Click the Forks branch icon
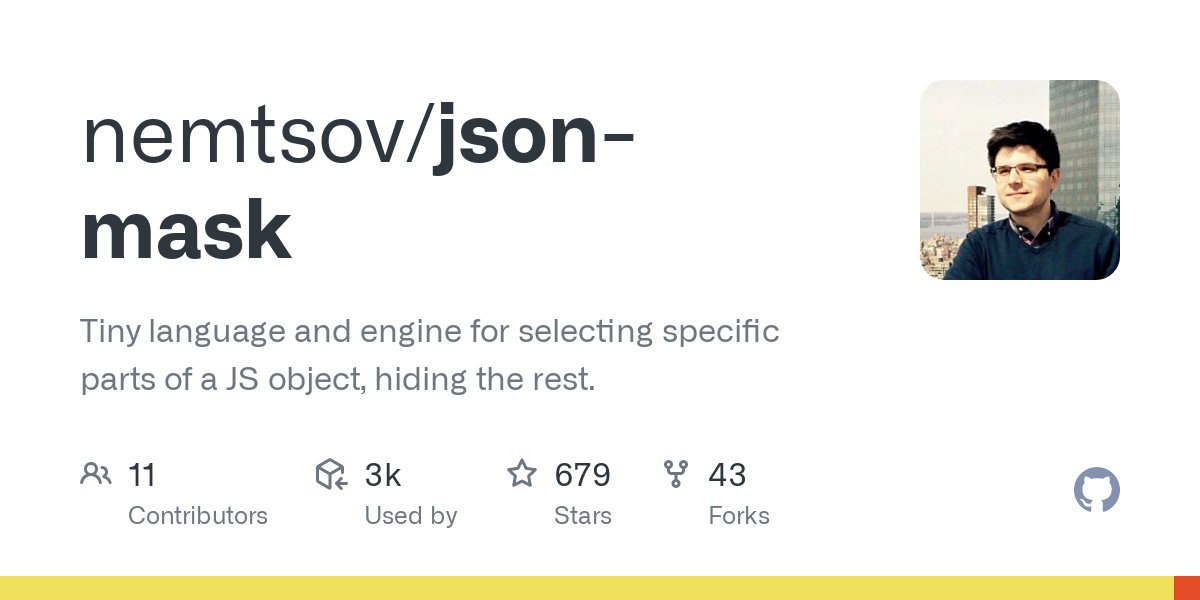 676,474
